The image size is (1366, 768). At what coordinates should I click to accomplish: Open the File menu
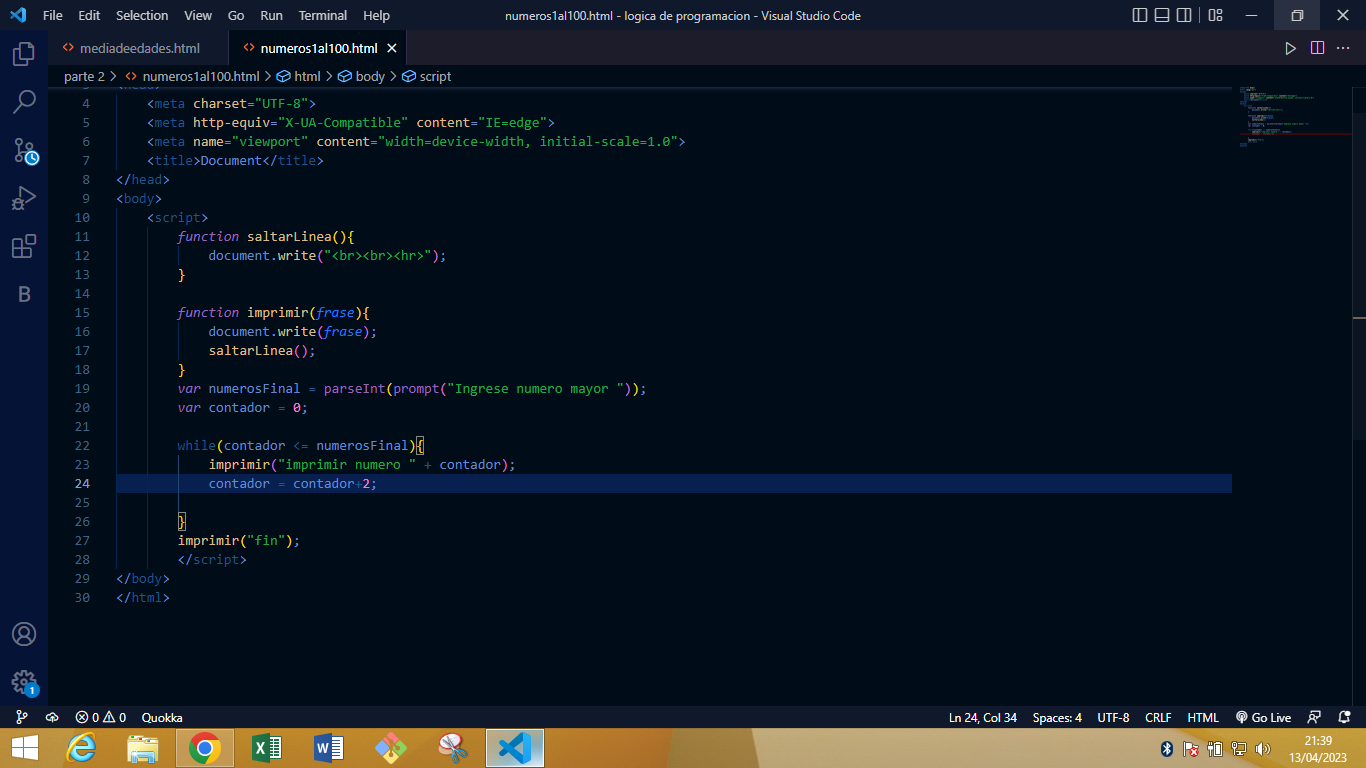[53, 15]
